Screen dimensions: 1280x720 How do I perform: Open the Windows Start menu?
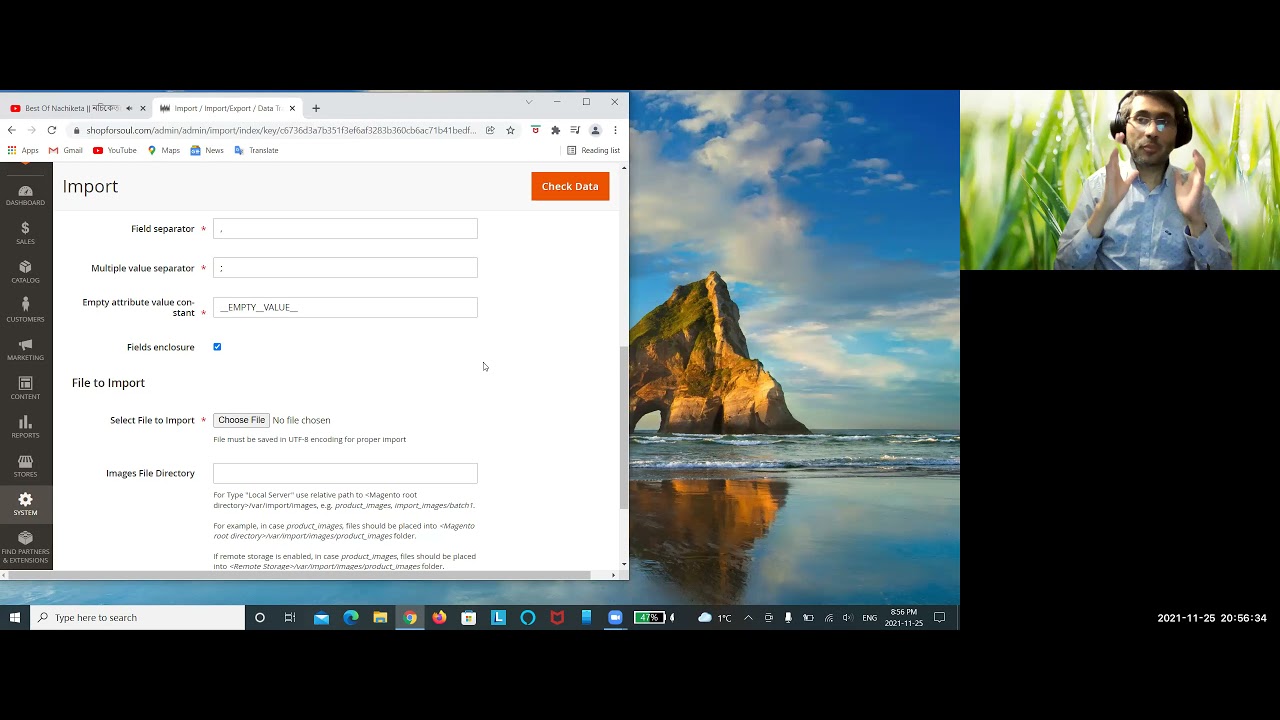(x=15, y=617)
